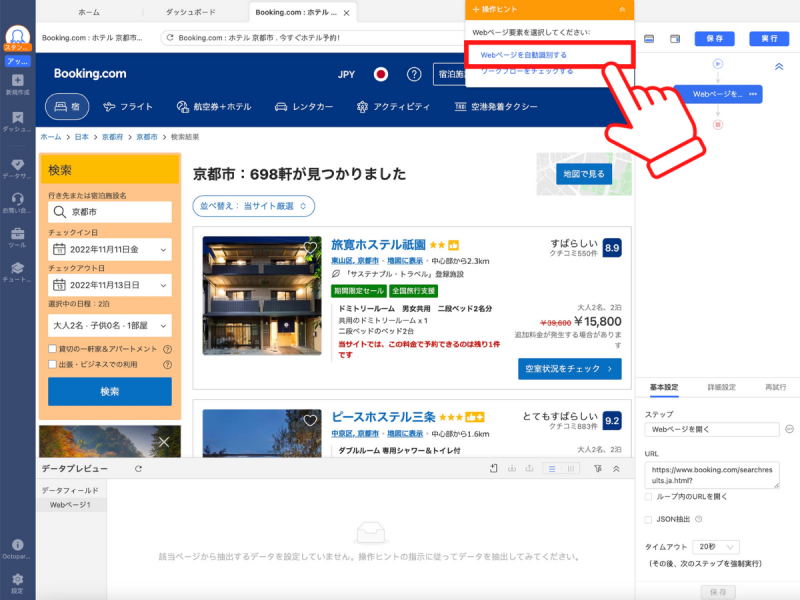
Task: Open the settings gear icon in sidebar
Action: (17, 579)
